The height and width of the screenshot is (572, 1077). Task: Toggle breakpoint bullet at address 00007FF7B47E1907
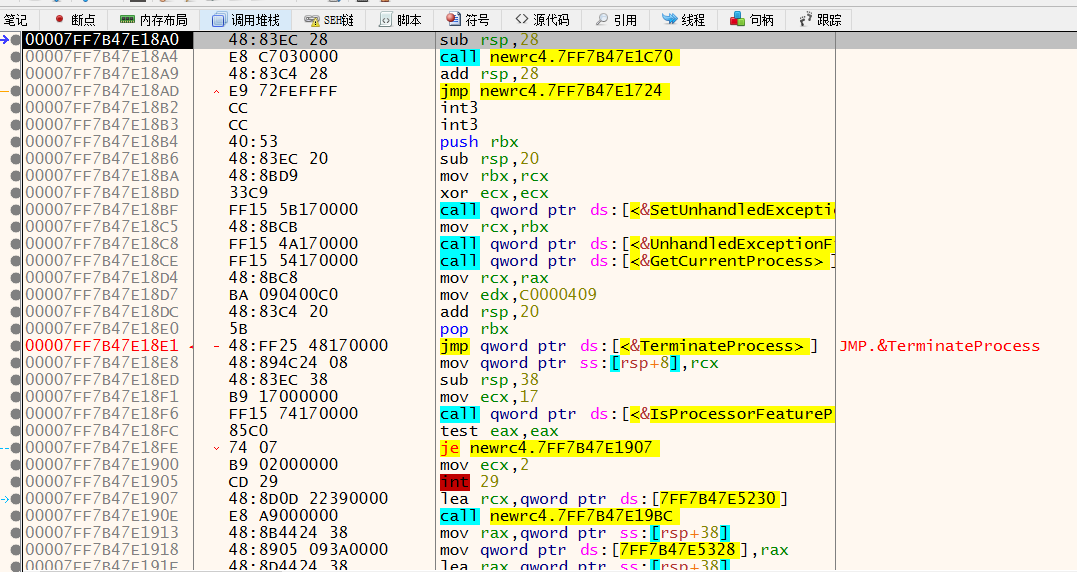click(15, 499)
